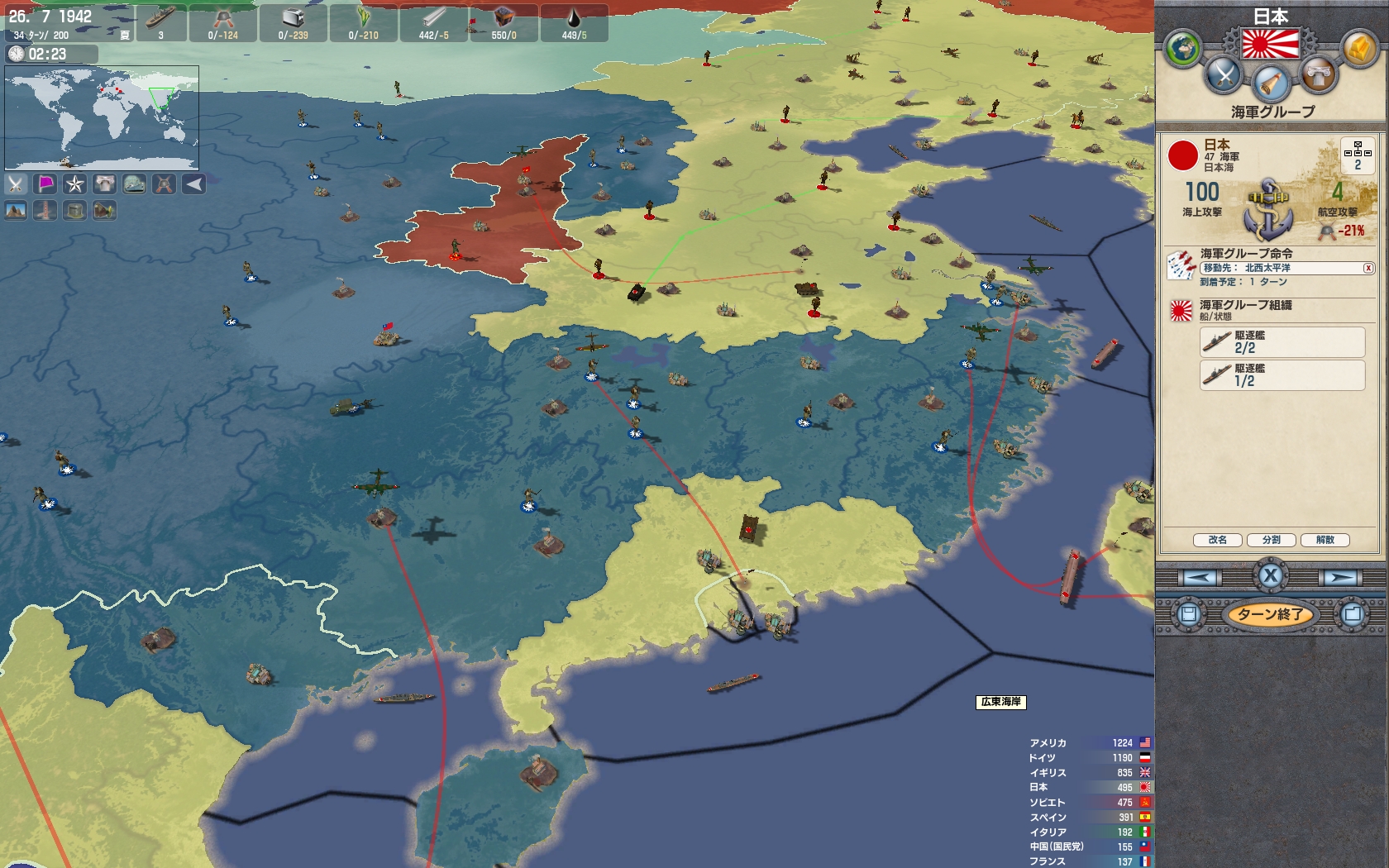
Task: Click the red circle Japan flag
Action: (1182, 155)
